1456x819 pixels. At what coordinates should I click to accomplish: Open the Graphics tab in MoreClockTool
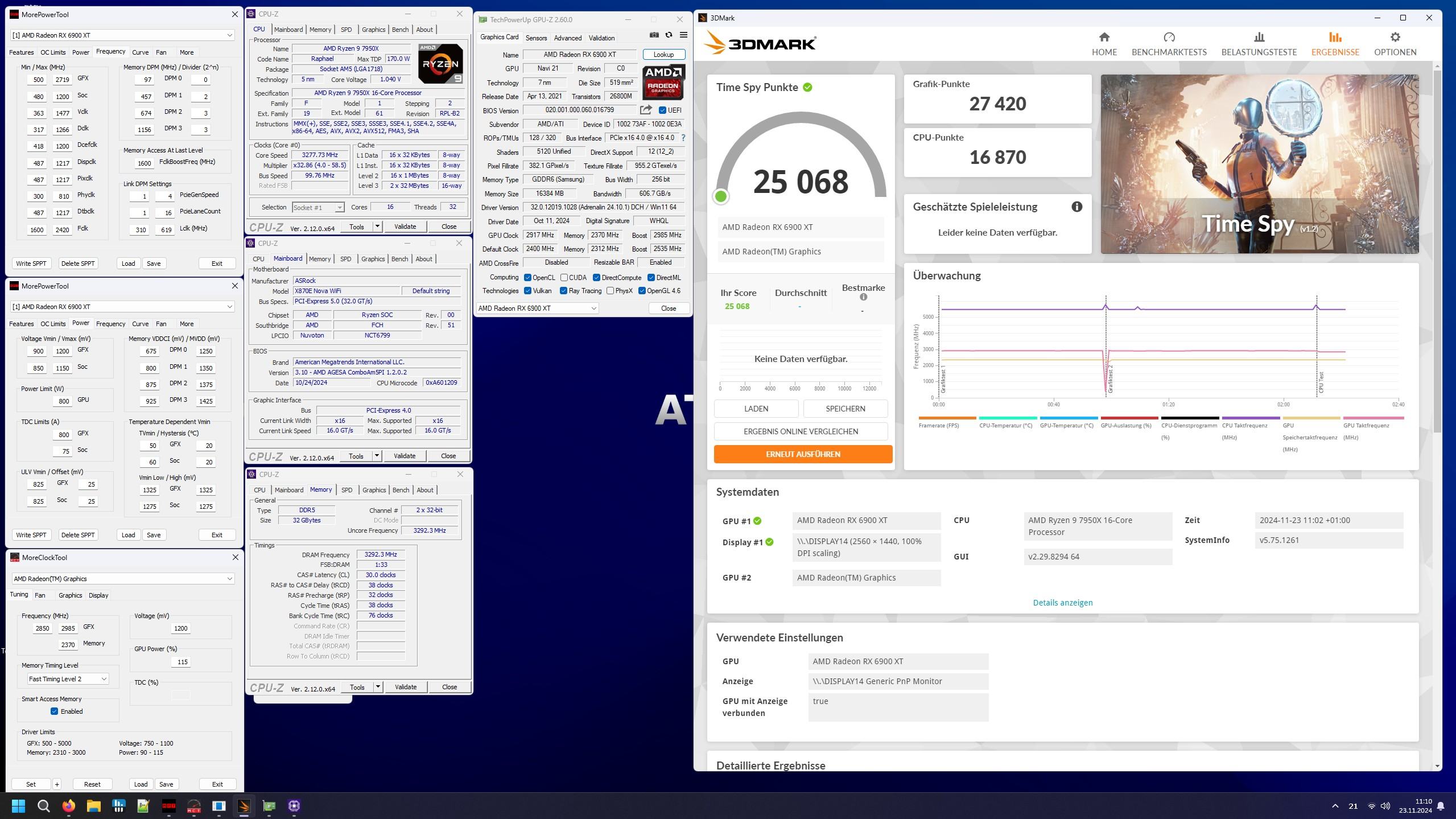pos(70,595)
